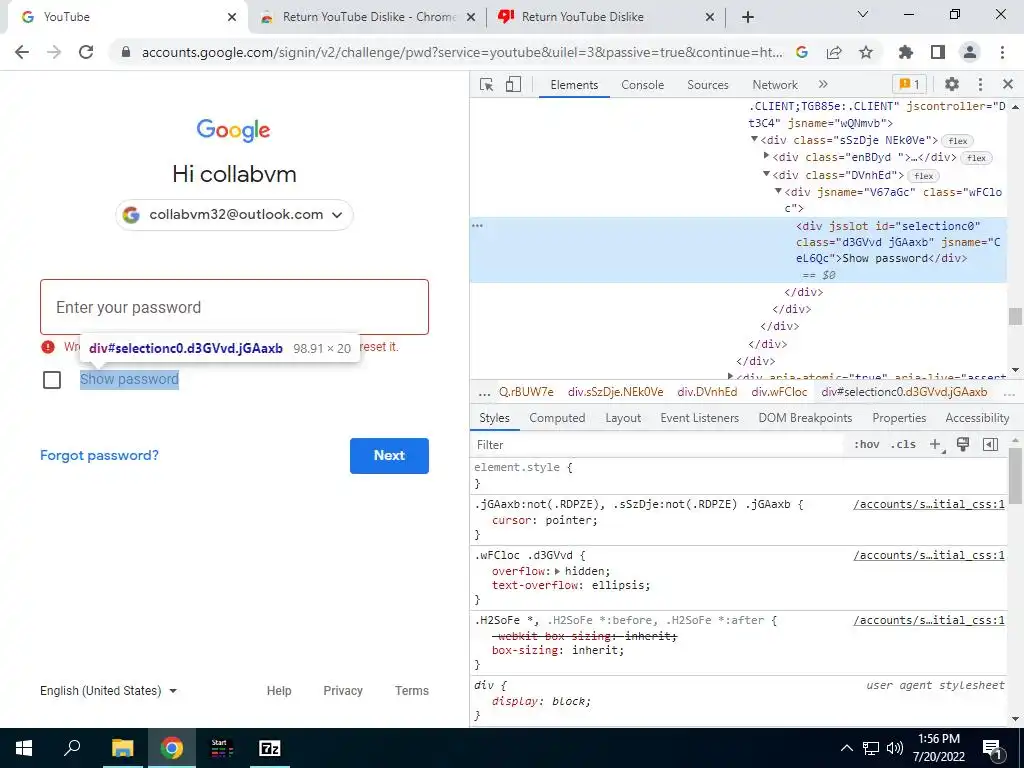Click the DevTools inspect element picker icon

point(487,85)
